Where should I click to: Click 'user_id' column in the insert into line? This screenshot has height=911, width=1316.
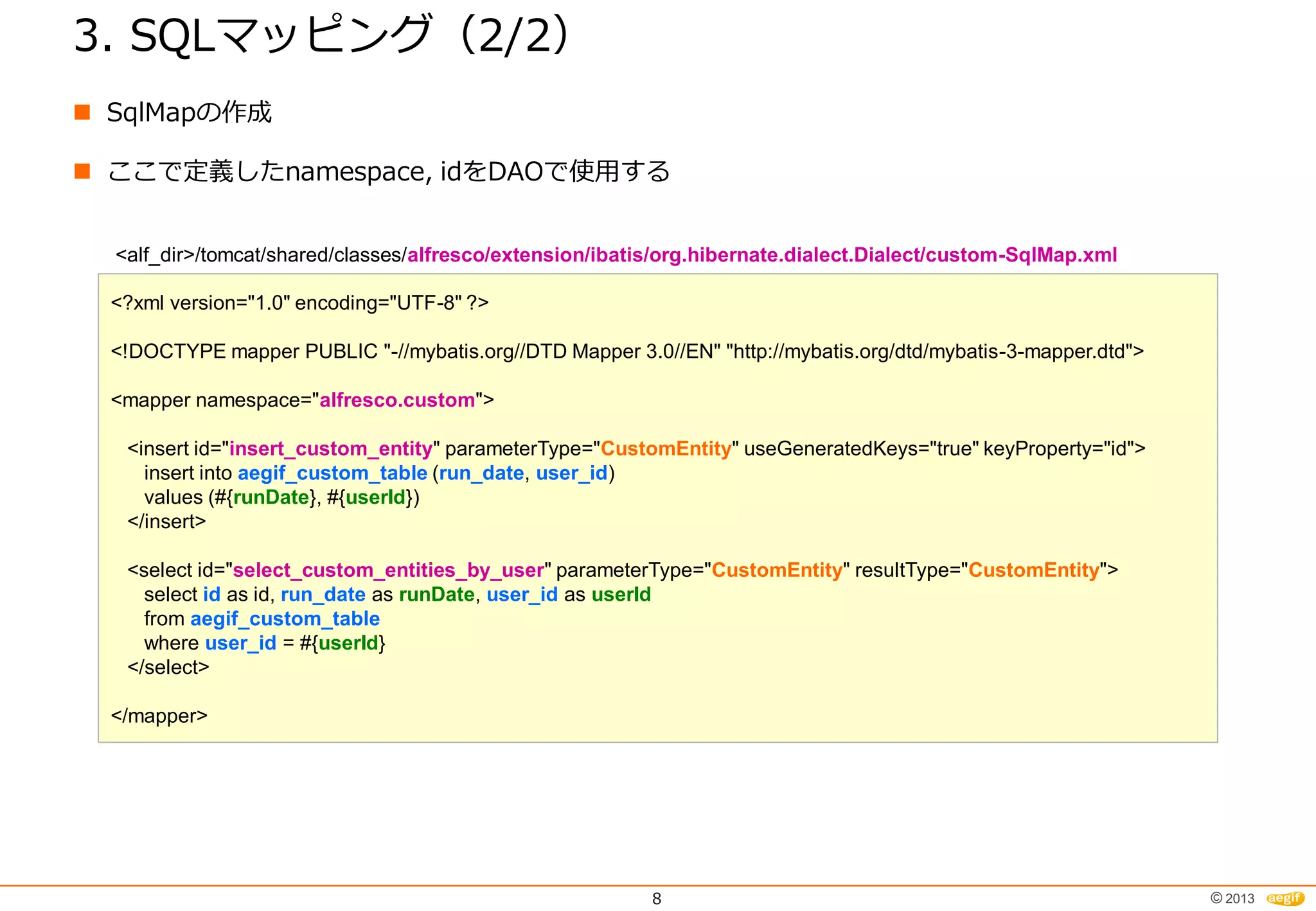click(x=572, y=473)
